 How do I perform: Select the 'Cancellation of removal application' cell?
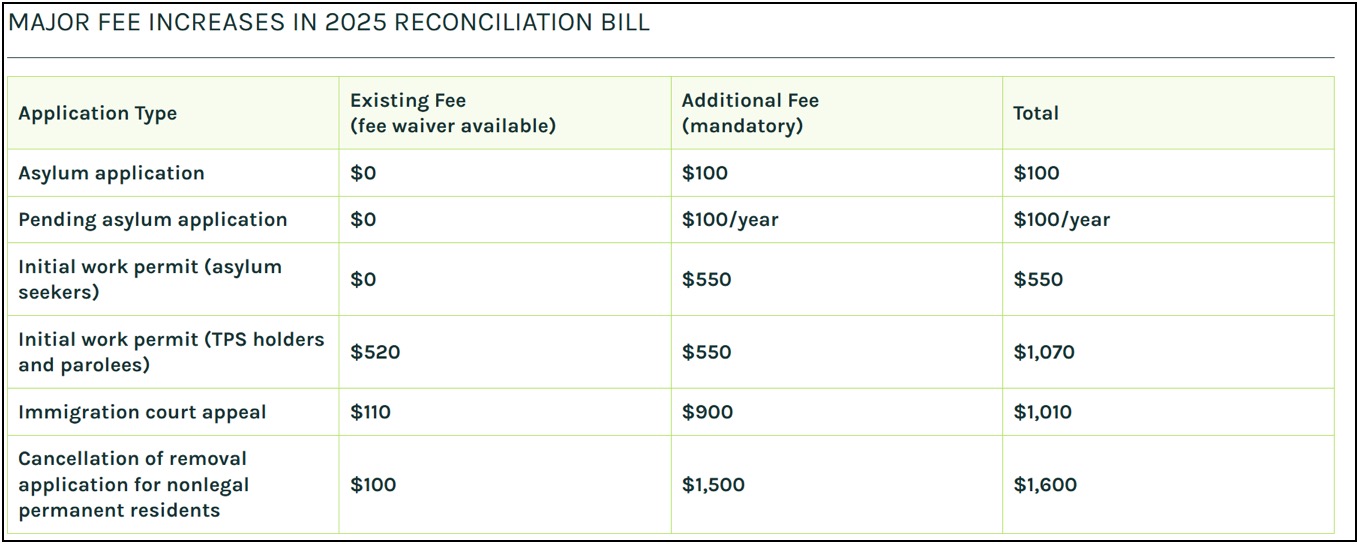click(x=133, y=484)
